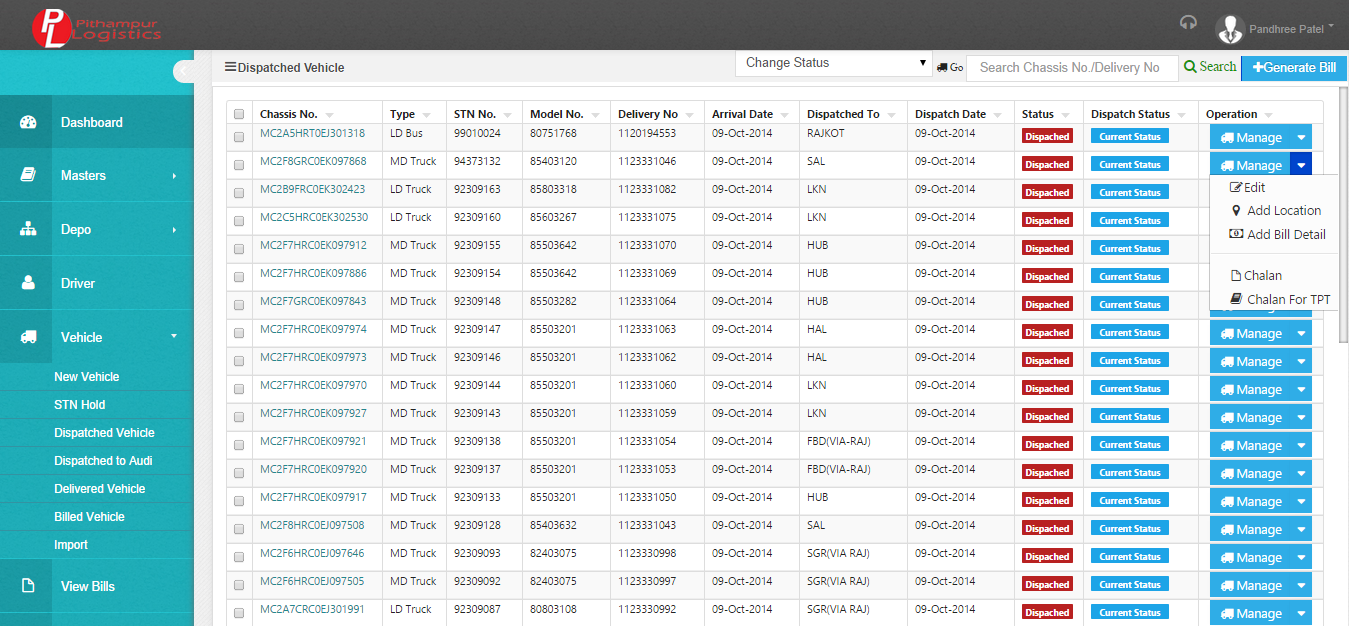Click the Dashboard gauge icon in sidebar
The height and width of the screenshot is (626, 1349).
point(28,122)
